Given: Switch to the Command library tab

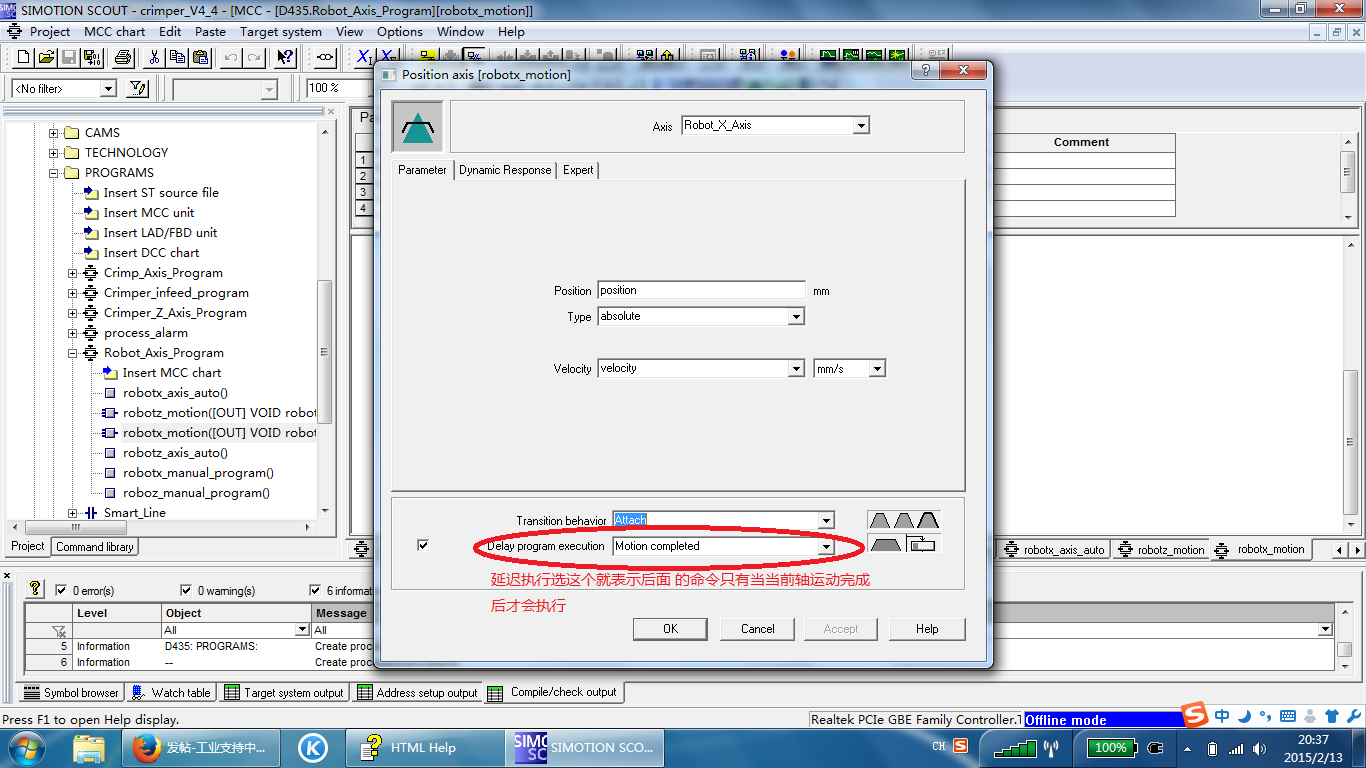Looking at the screenshot, I should [94, 547].
